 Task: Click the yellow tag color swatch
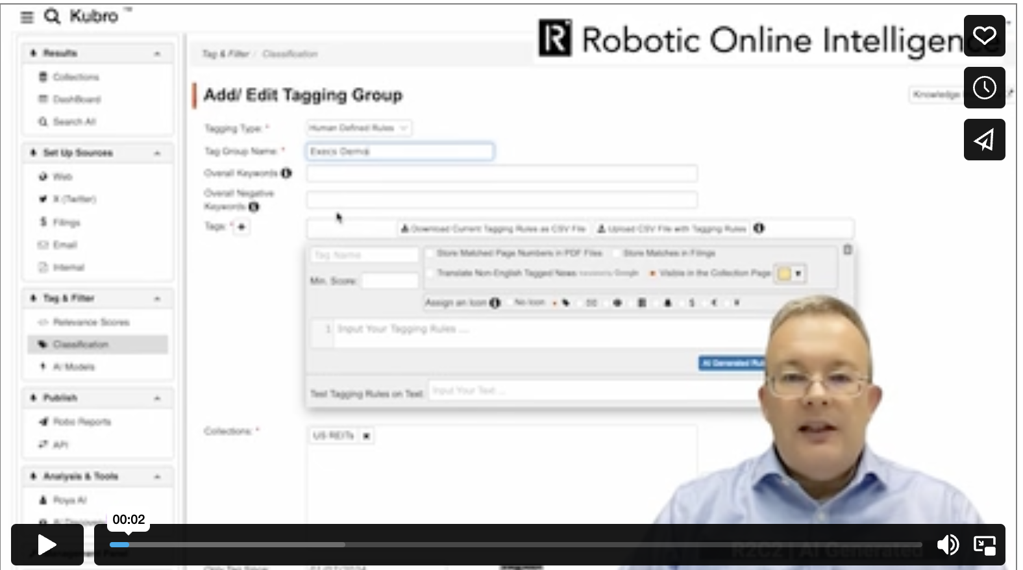(784, 274)
